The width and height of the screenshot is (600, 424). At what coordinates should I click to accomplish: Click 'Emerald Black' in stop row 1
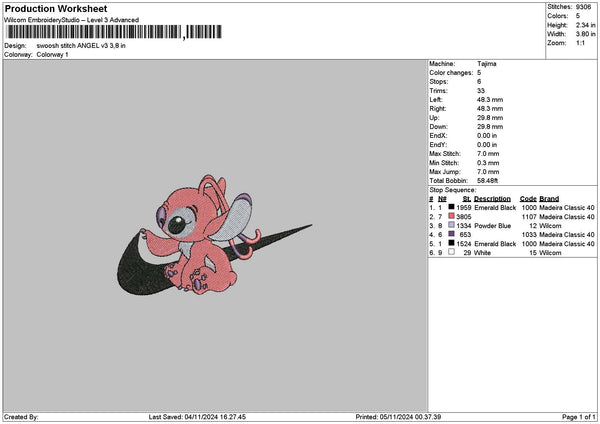tap(495, 208)
